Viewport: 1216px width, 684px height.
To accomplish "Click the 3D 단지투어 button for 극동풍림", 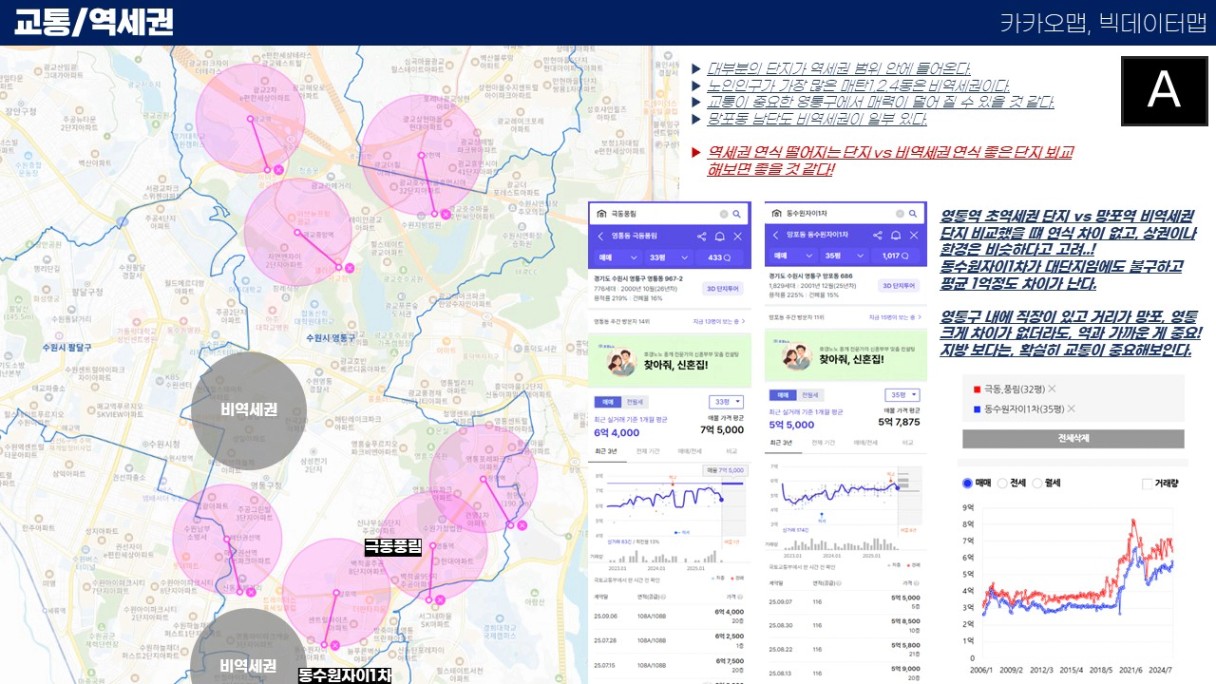I will pyautogui.click(x=722, y=288).
